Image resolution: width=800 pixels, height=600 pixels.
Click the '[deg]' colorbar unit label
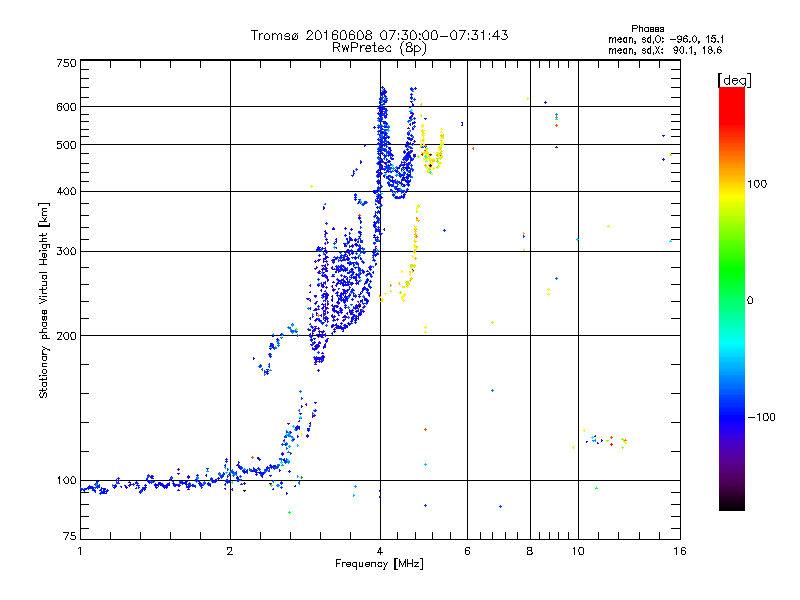click(734, 80)
